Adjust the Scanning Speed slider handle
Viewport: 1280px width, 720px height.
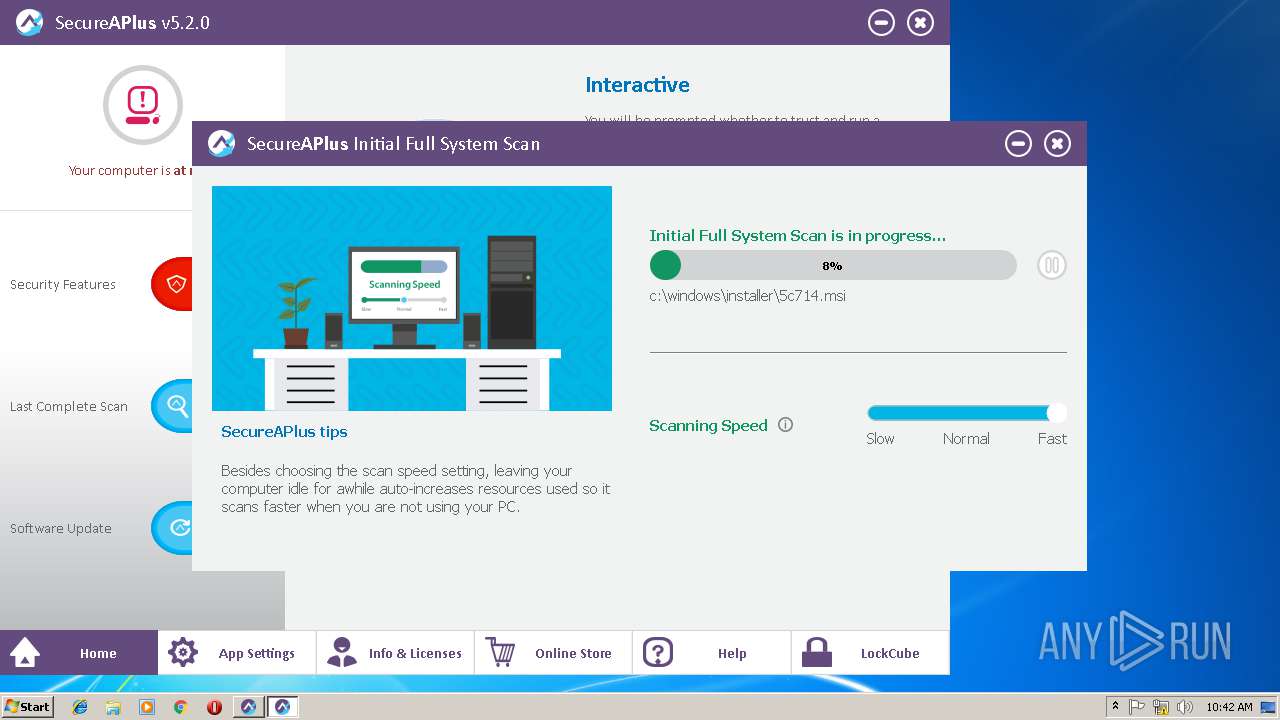pos(1056,413)
